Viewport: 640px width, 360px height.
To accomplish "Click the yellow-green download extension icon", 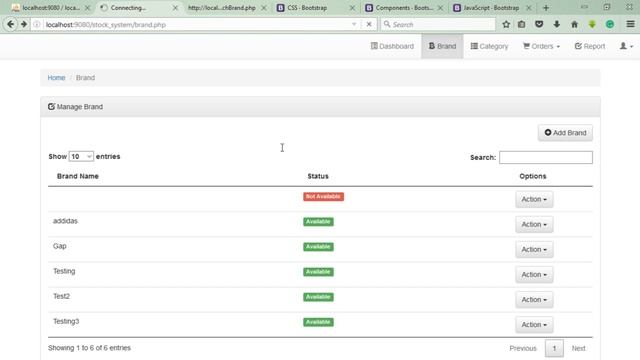I will [592, 24].
